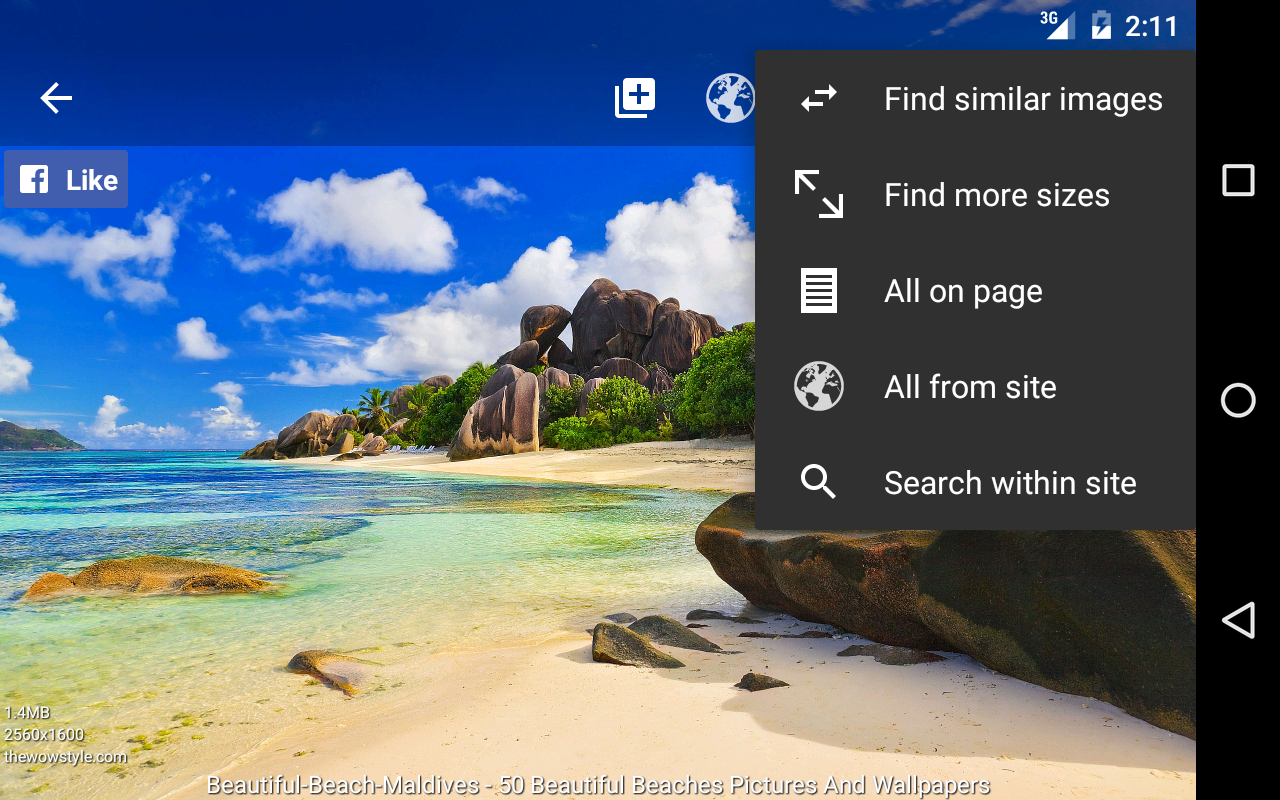The width and height of the screenshot is (1280, 800).
Task: Choose 'Find more sizes' menu entry
Action: coord(975,194)
